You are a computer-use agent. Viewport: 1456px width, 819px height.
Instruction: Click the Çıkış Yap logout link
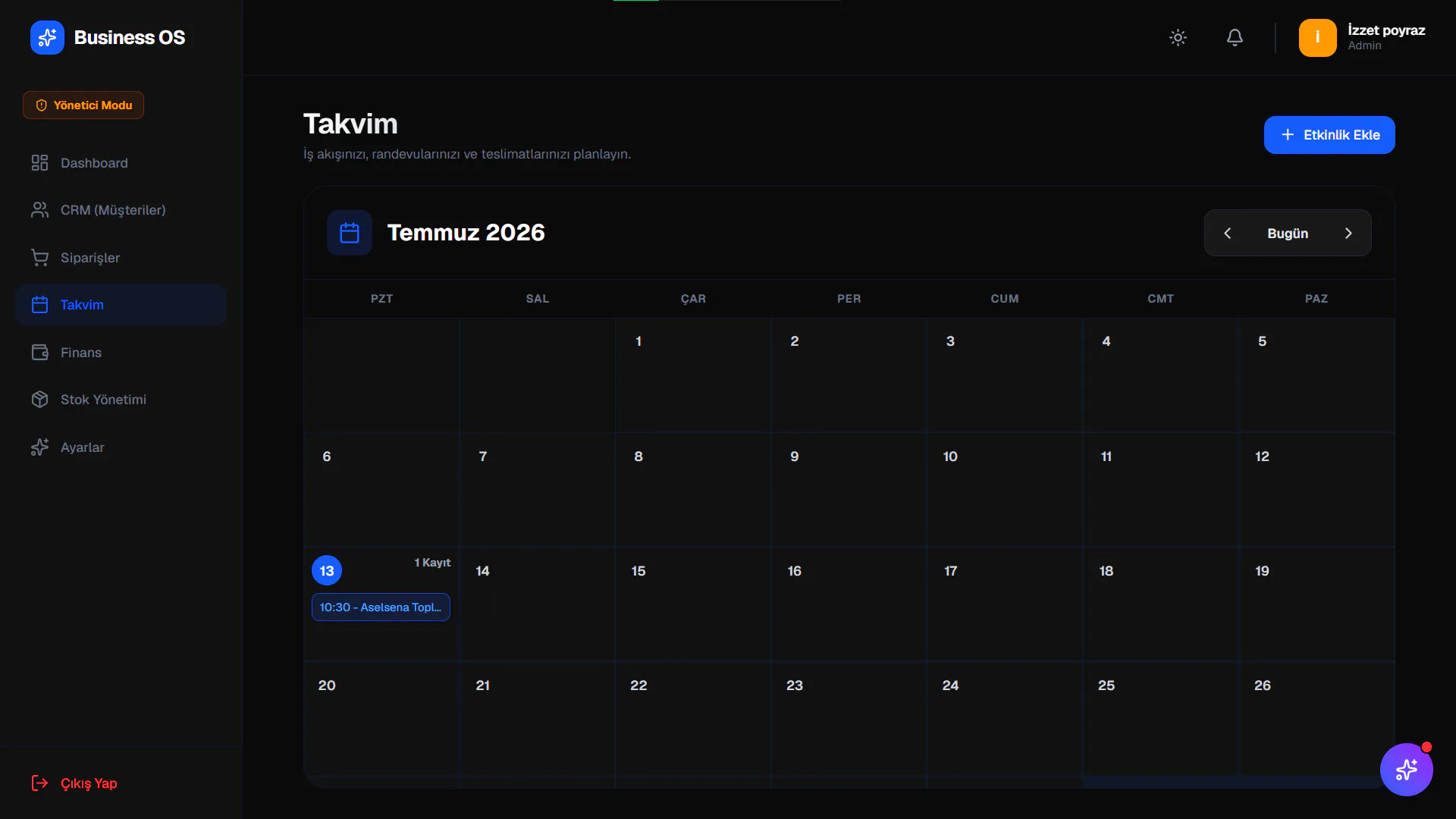coord(89,783)
